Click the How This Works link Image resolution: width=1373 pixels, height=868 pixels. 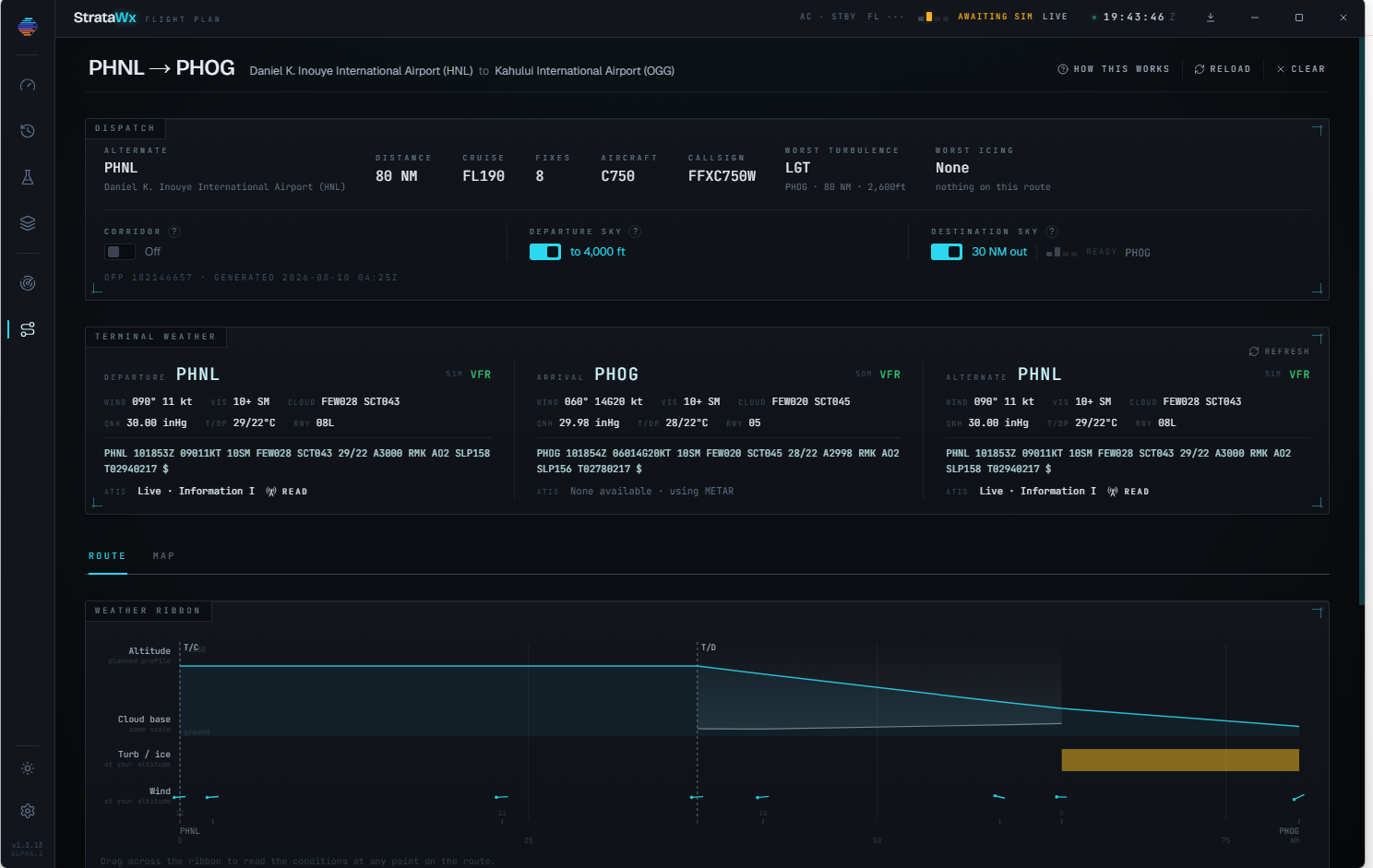[x=1114, y=69]
